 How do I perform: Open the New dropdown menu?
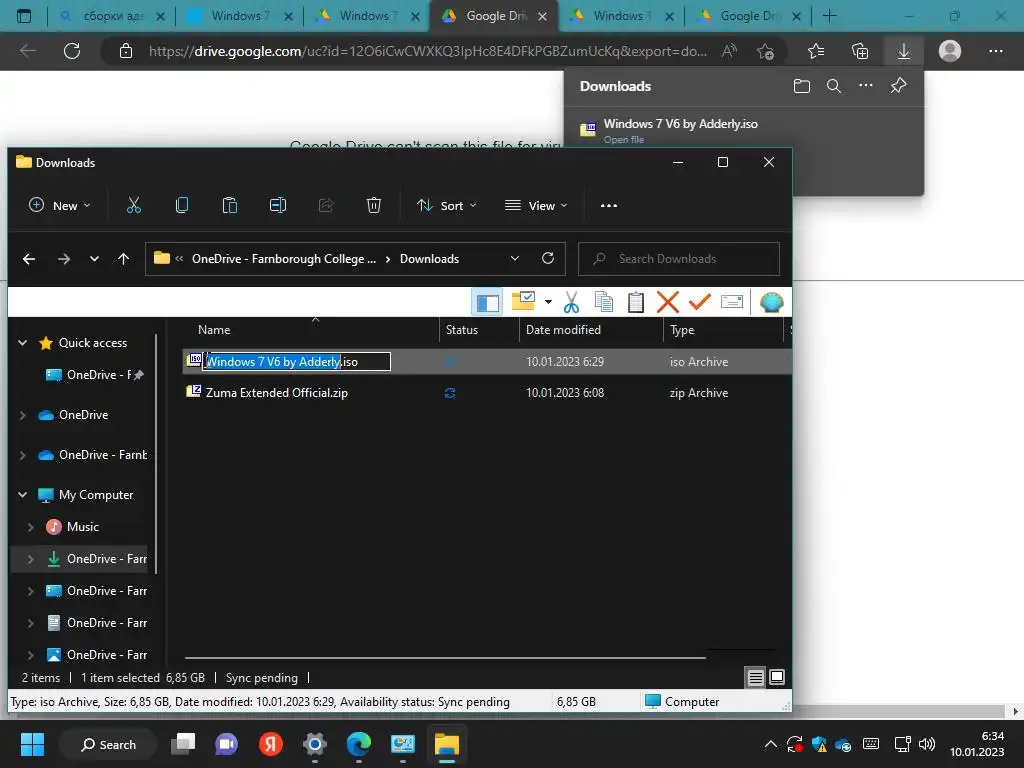click(59, 206)
